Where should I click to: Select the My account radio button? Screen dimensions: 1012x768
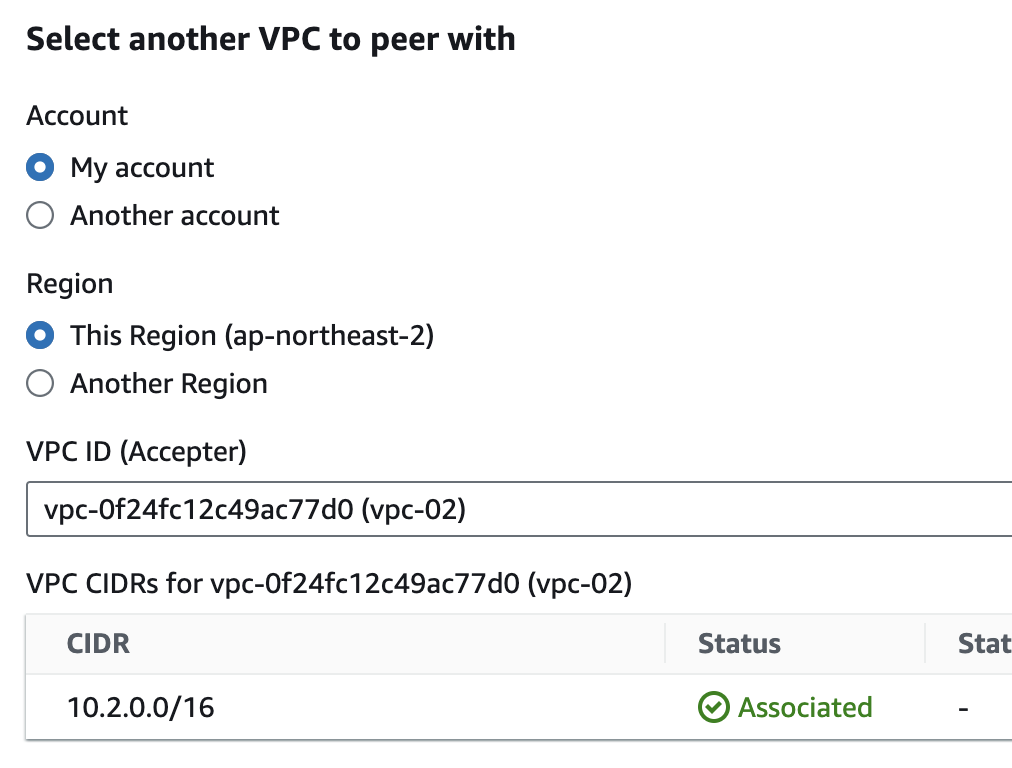click(40, 167)
